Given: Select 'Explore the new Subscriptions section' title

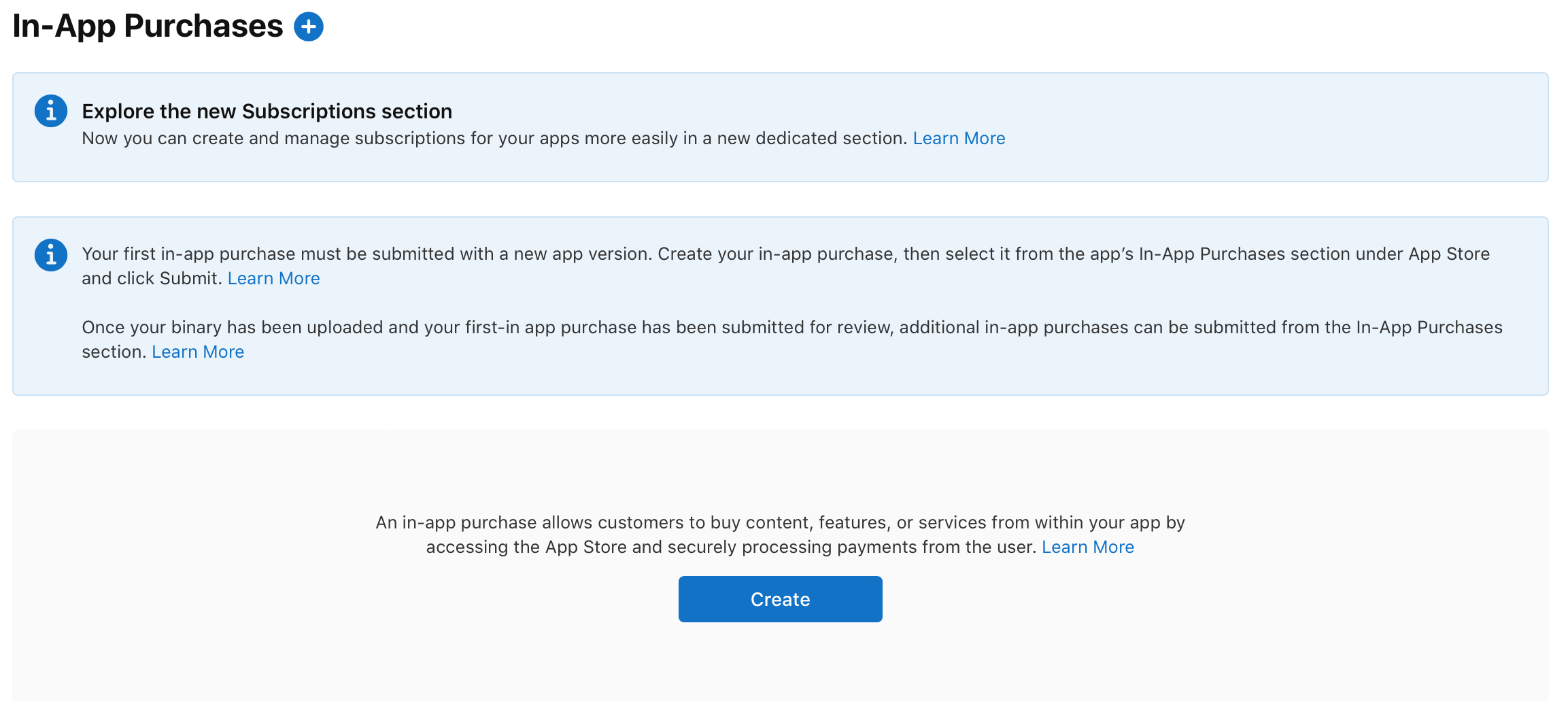Looking at the screenshot, I should (267, 111).
